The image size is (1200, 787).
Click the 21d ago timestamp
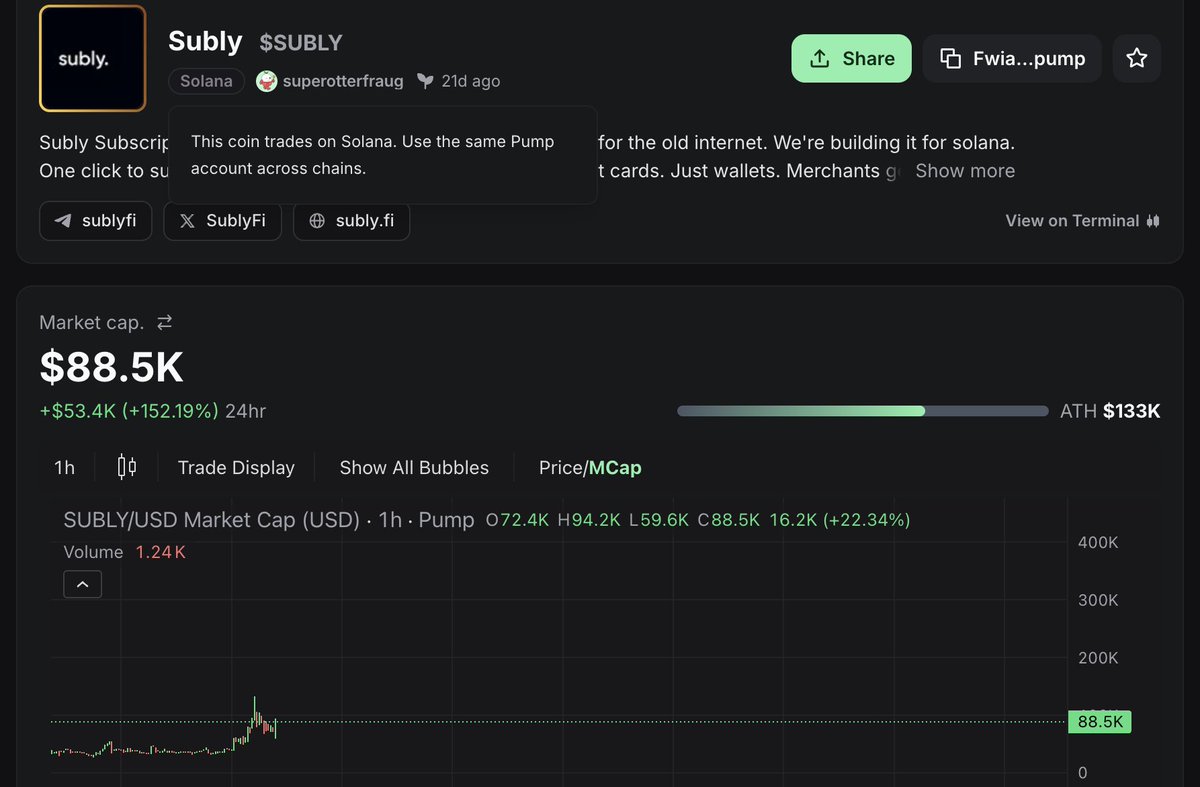(x=470, y=81)
